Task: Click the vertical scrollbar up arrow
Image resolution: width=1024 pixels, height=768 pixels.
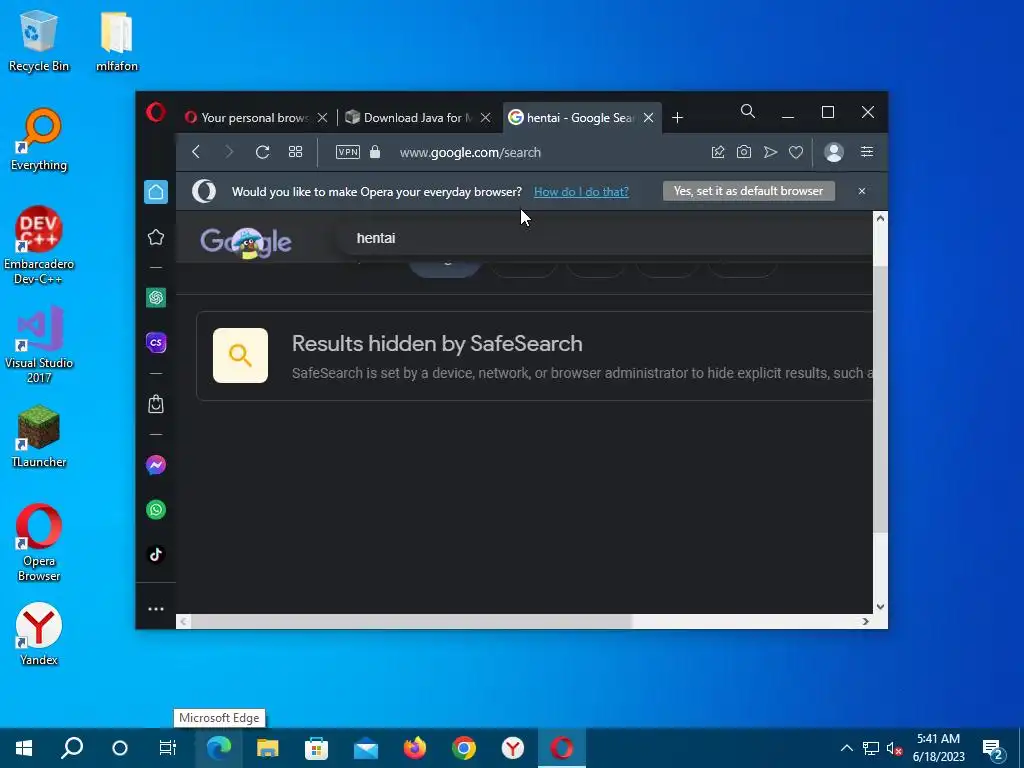Action: (x=880, y=219)
